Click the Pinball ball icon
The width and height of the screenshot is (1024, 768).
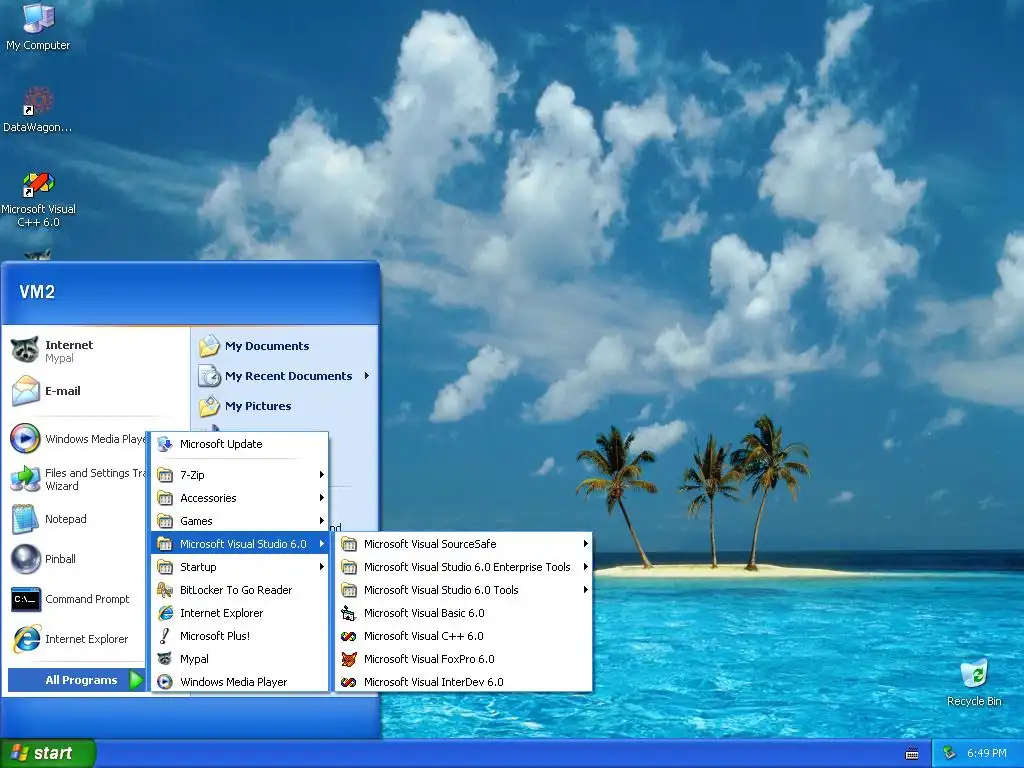point(25,559)
